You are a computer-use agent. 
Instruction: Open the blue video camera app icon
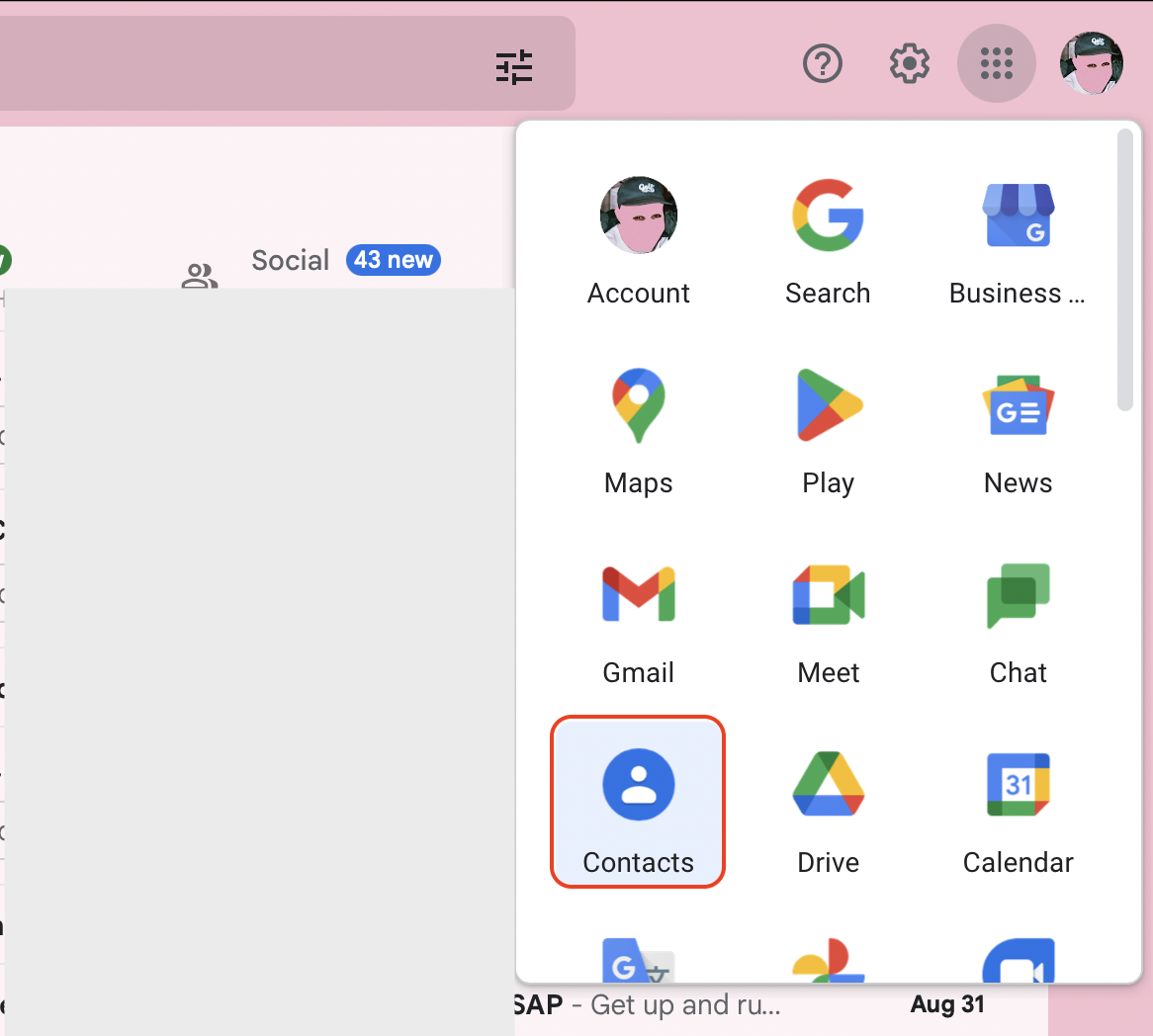click(x=1018, y=959)
